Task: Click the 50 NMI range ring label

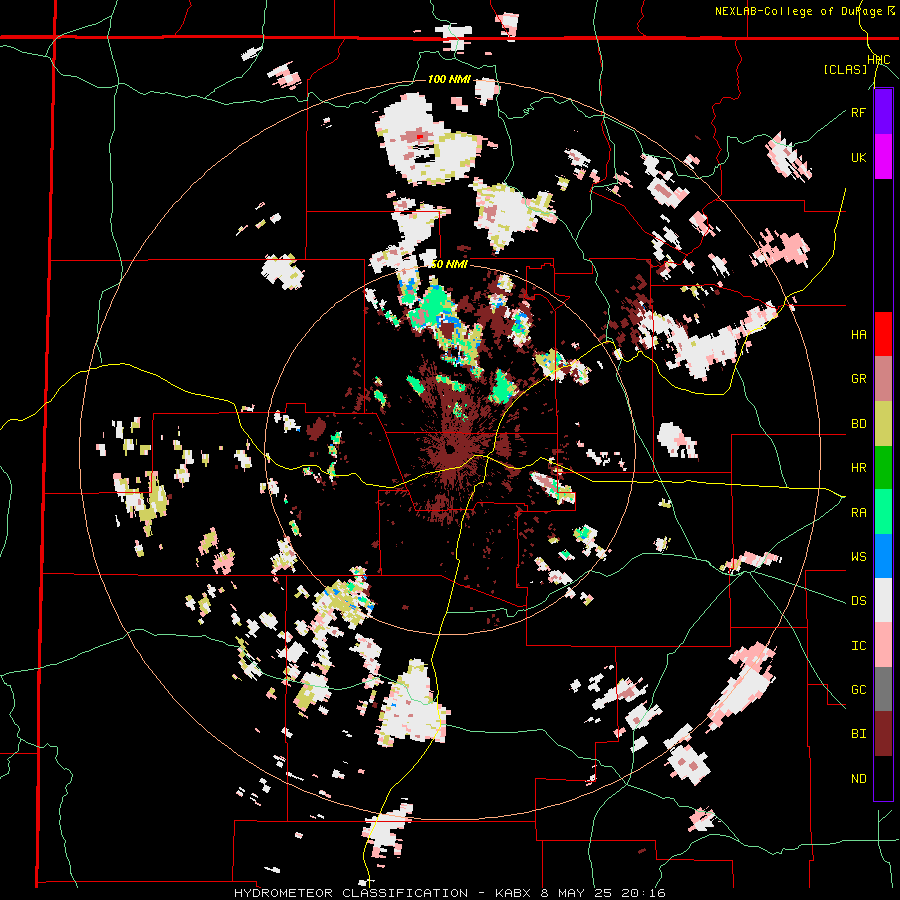Action: 449,264
